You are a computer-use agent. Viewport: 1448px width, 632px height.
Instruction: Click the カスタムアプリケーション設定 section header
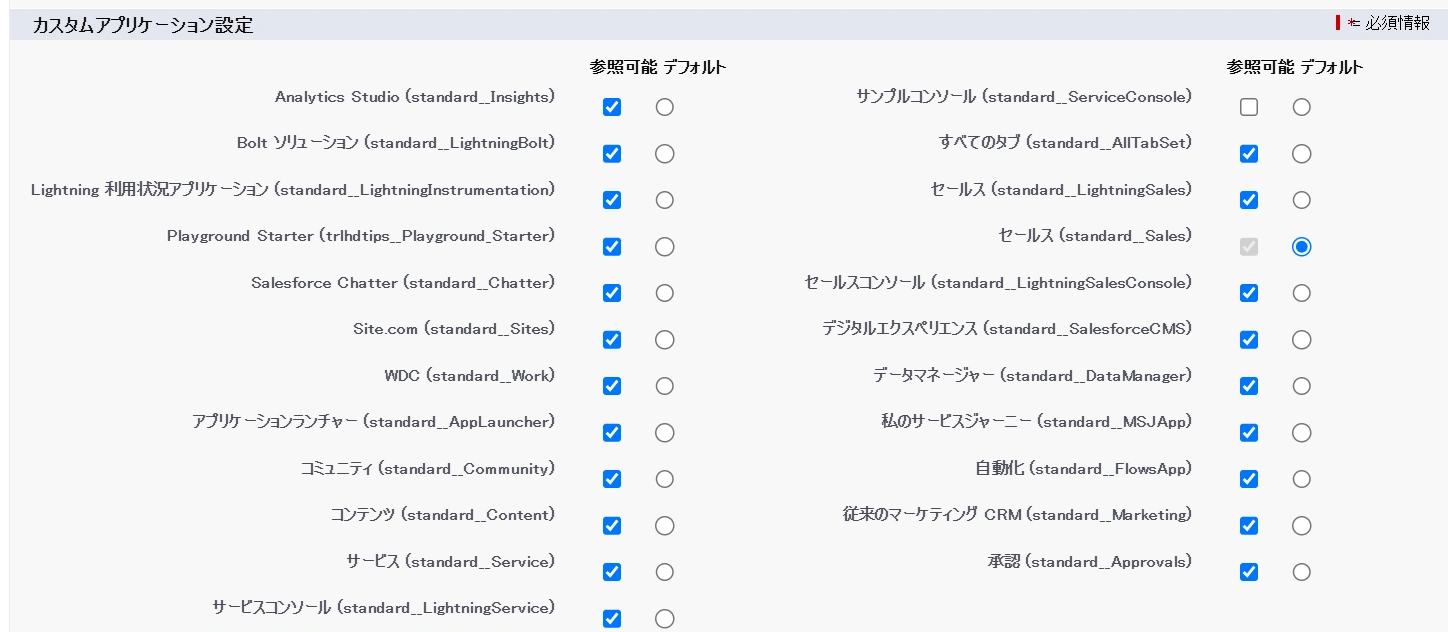coord(143,26)
